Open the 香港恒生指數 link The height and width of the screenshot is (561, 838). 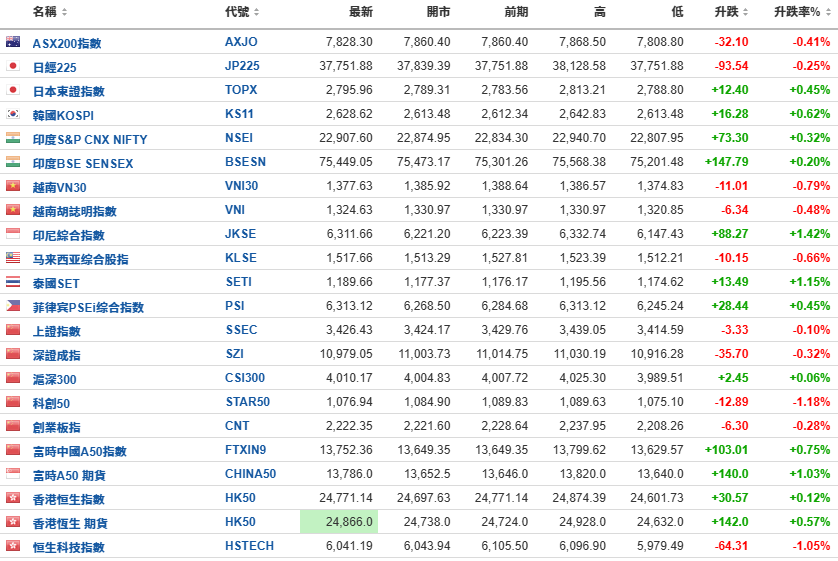pos(68,500)
